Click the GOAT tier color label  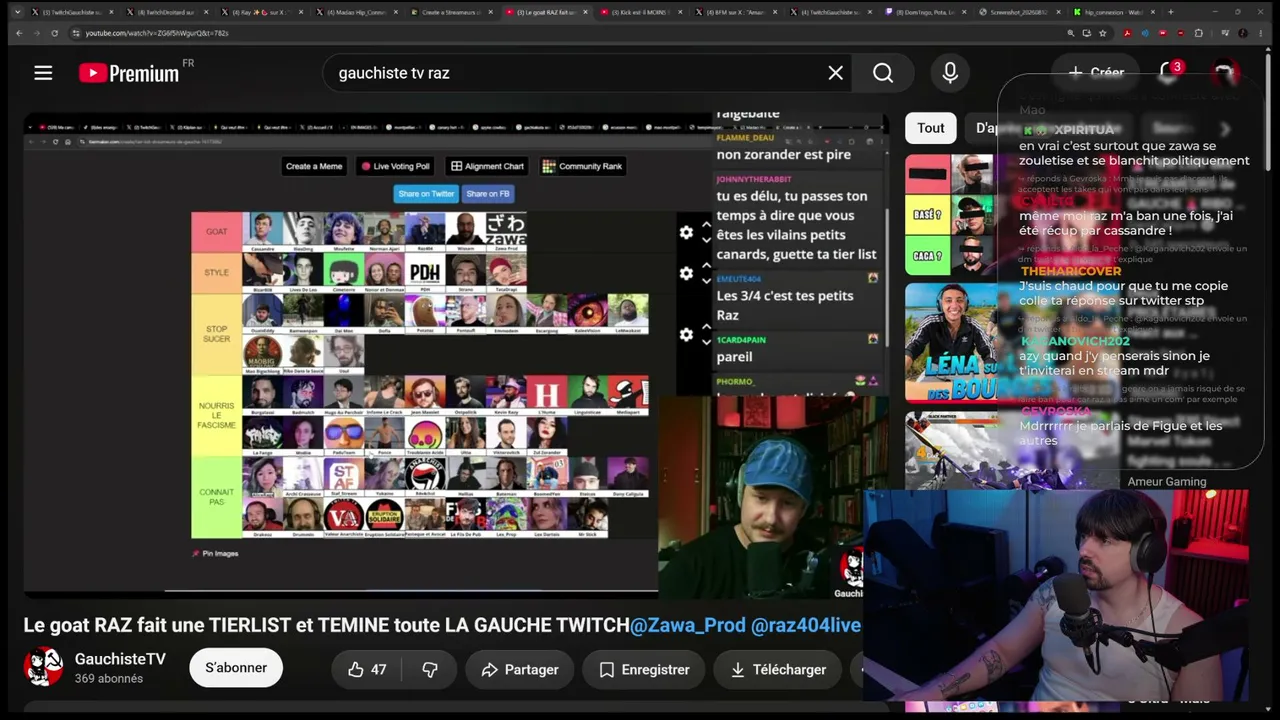tap(217, 232)
